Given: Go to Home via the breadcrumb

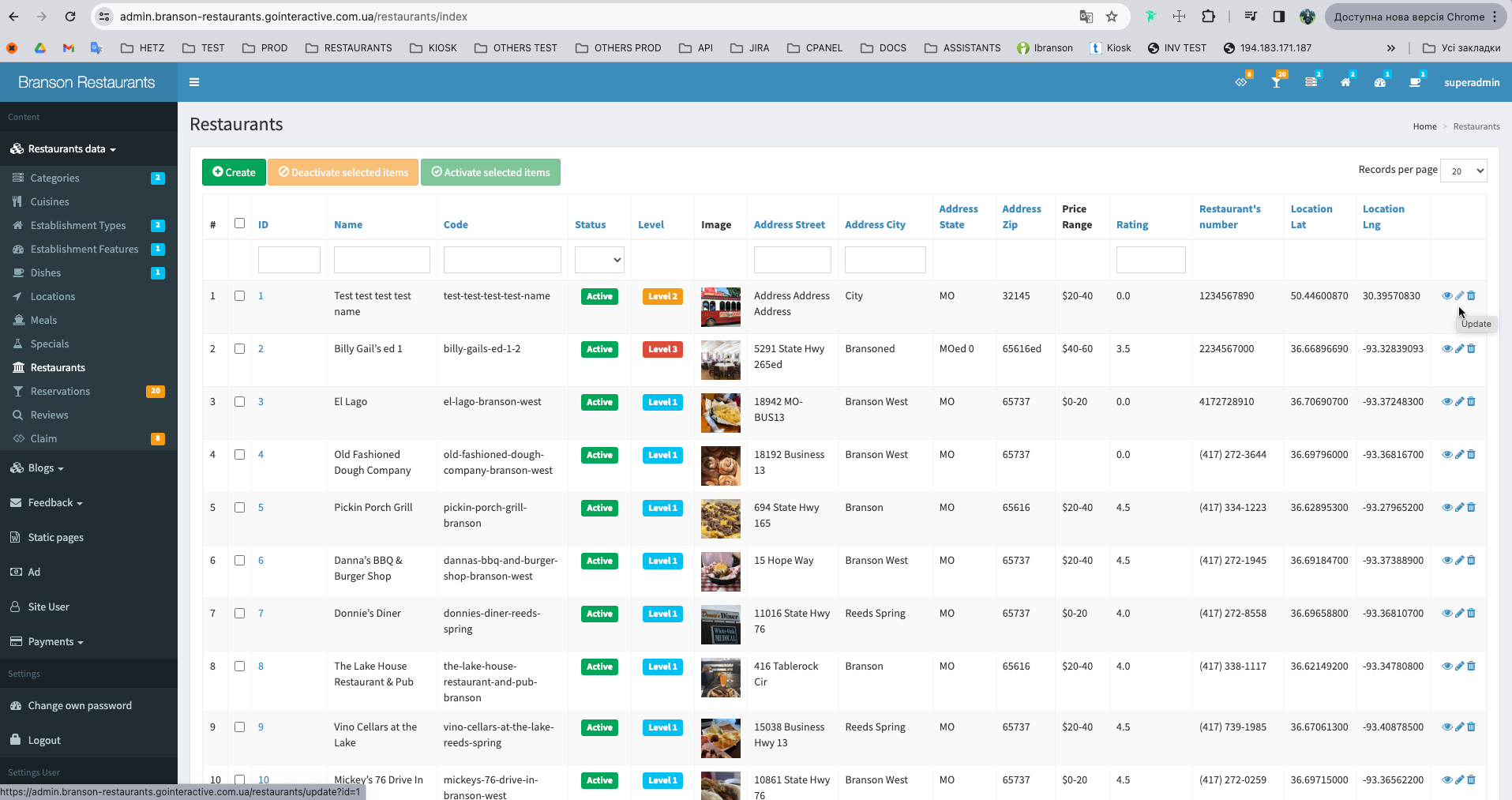Looking at the screenshot, I should point(1424,126).
